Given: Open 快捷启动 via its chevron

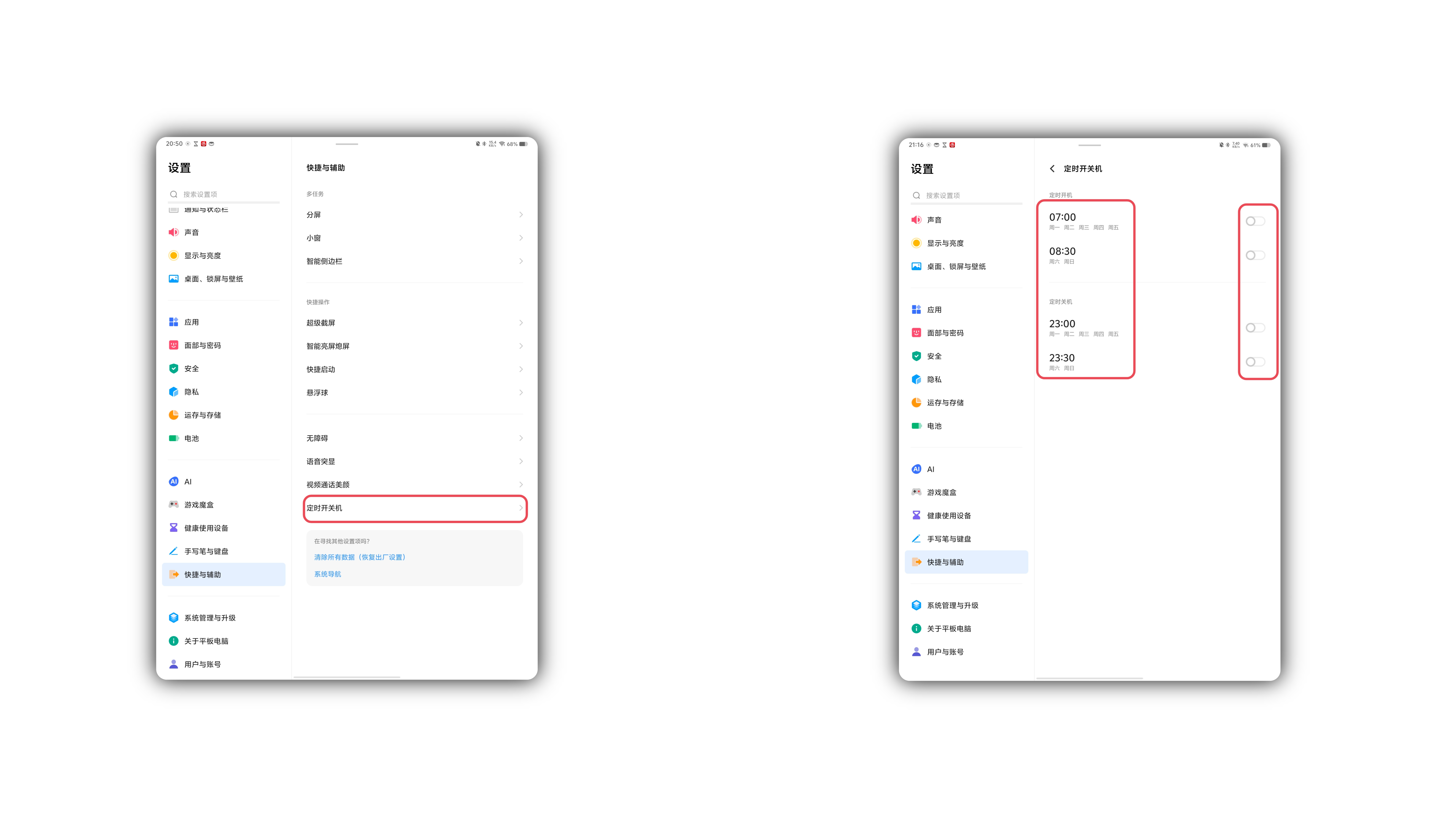Looking at the screenshot, I should (x=521, y=369).
